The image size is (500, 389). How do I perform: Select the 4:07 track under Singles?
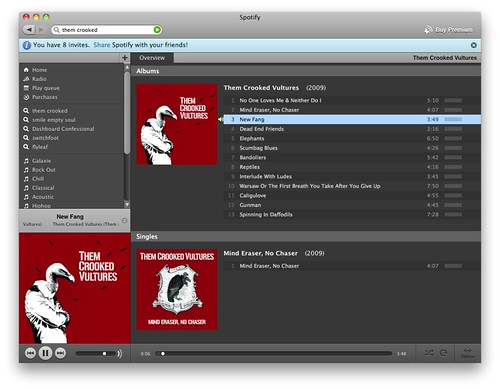352,266
